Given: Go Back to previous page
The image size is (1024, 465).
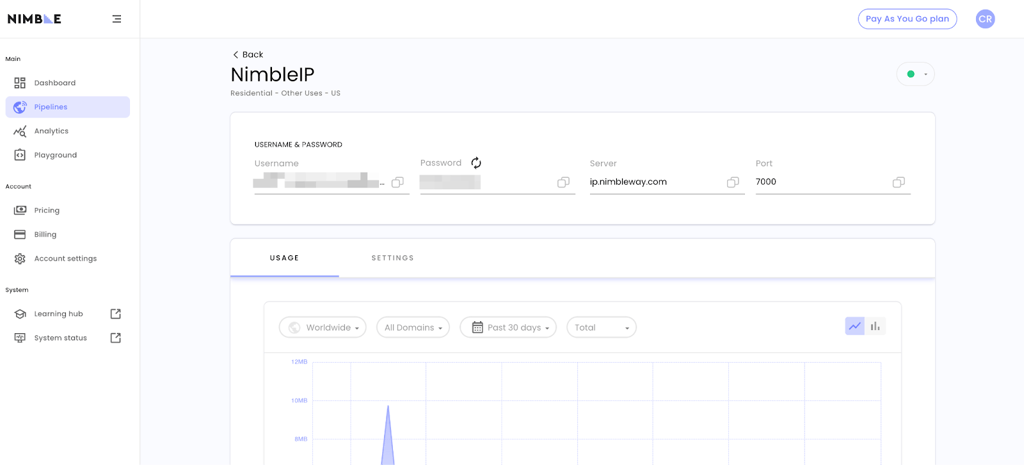Looking at the screenshot, I should [248, 55].
